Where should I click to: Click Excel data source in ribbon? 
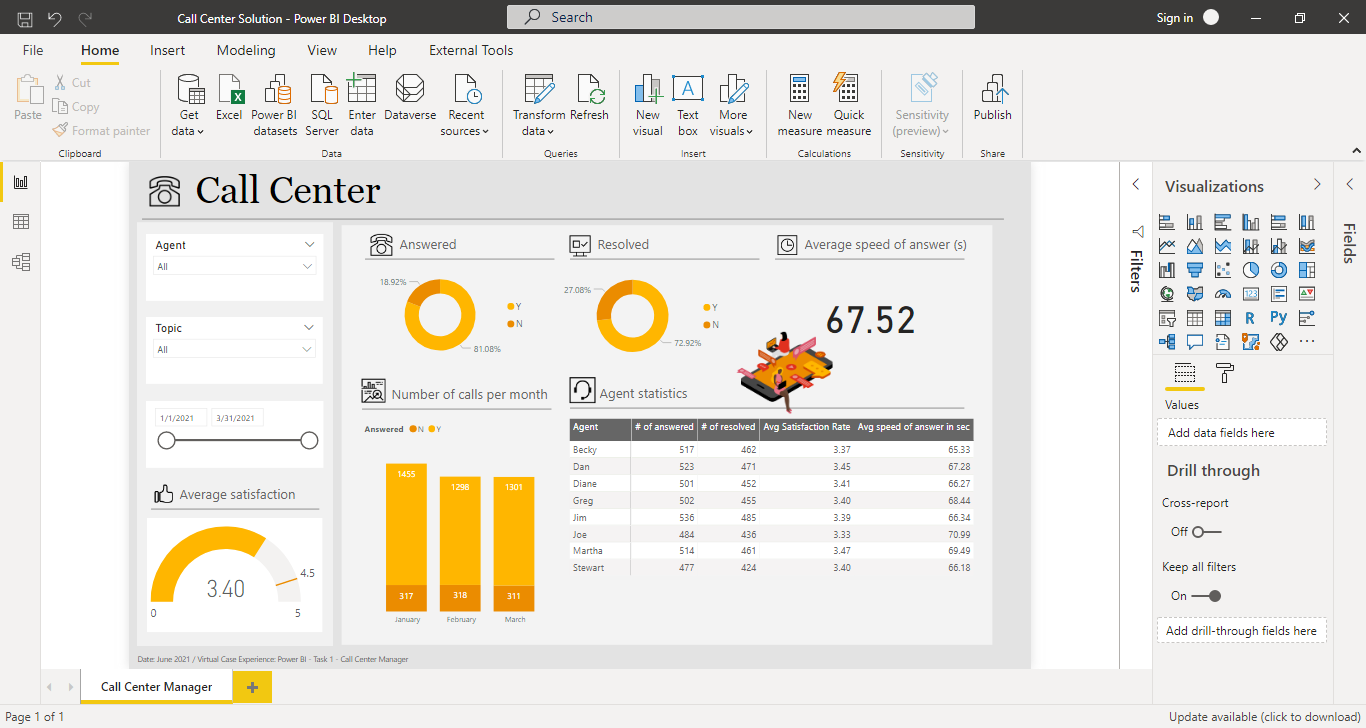point(229,98)
